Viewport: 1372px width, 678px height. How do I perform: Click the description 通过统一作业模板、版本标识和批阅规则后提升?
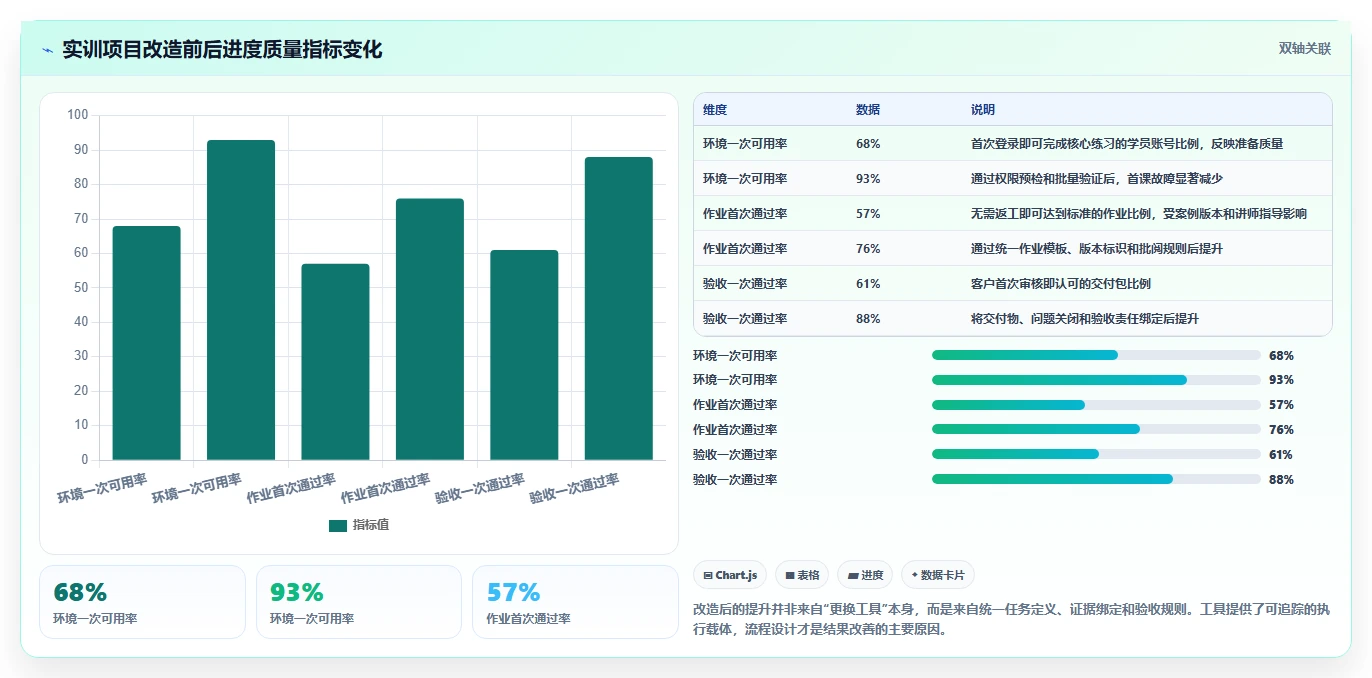click(1097, 249)
